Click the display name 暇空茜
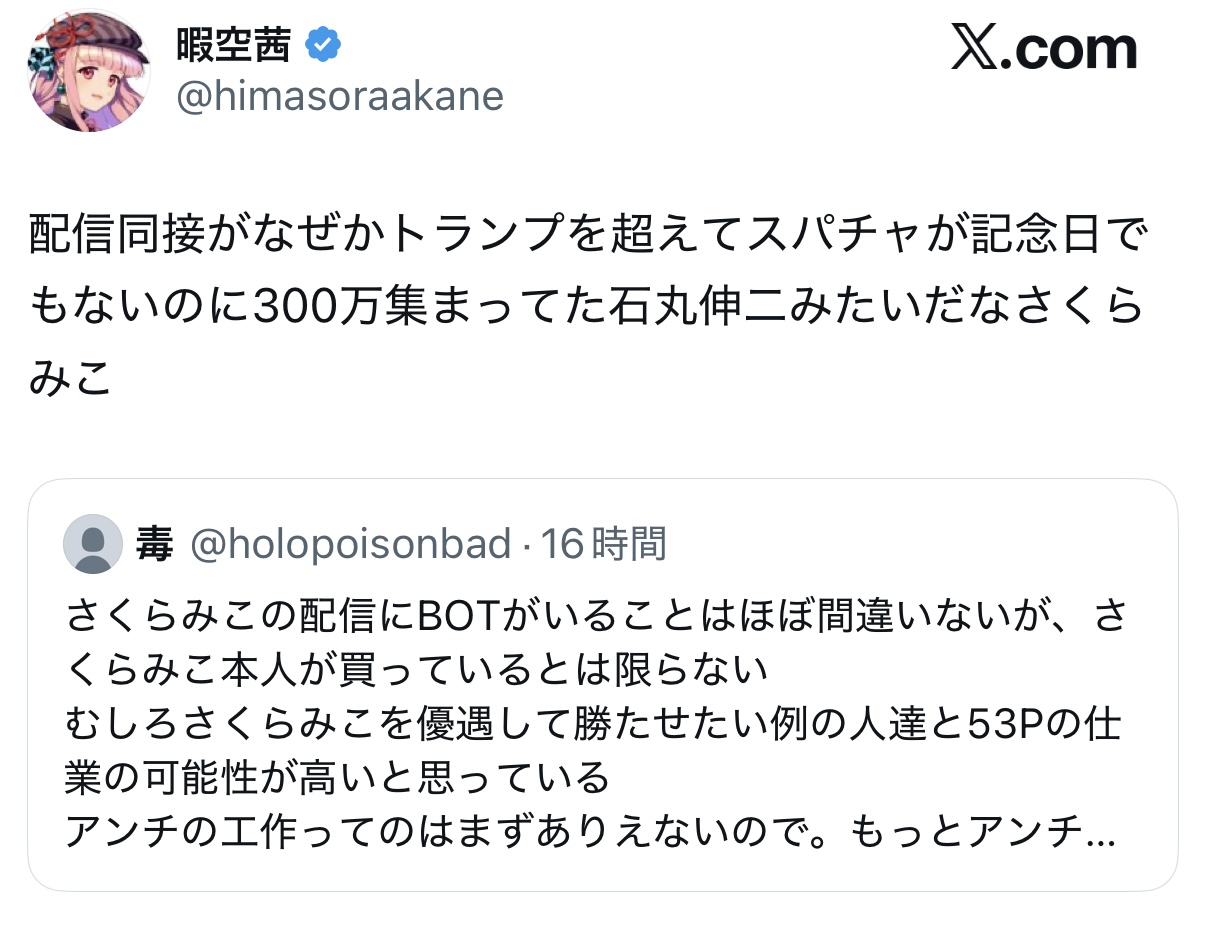Viewport: 1206px width, 934px height. (x=233, y=44)
